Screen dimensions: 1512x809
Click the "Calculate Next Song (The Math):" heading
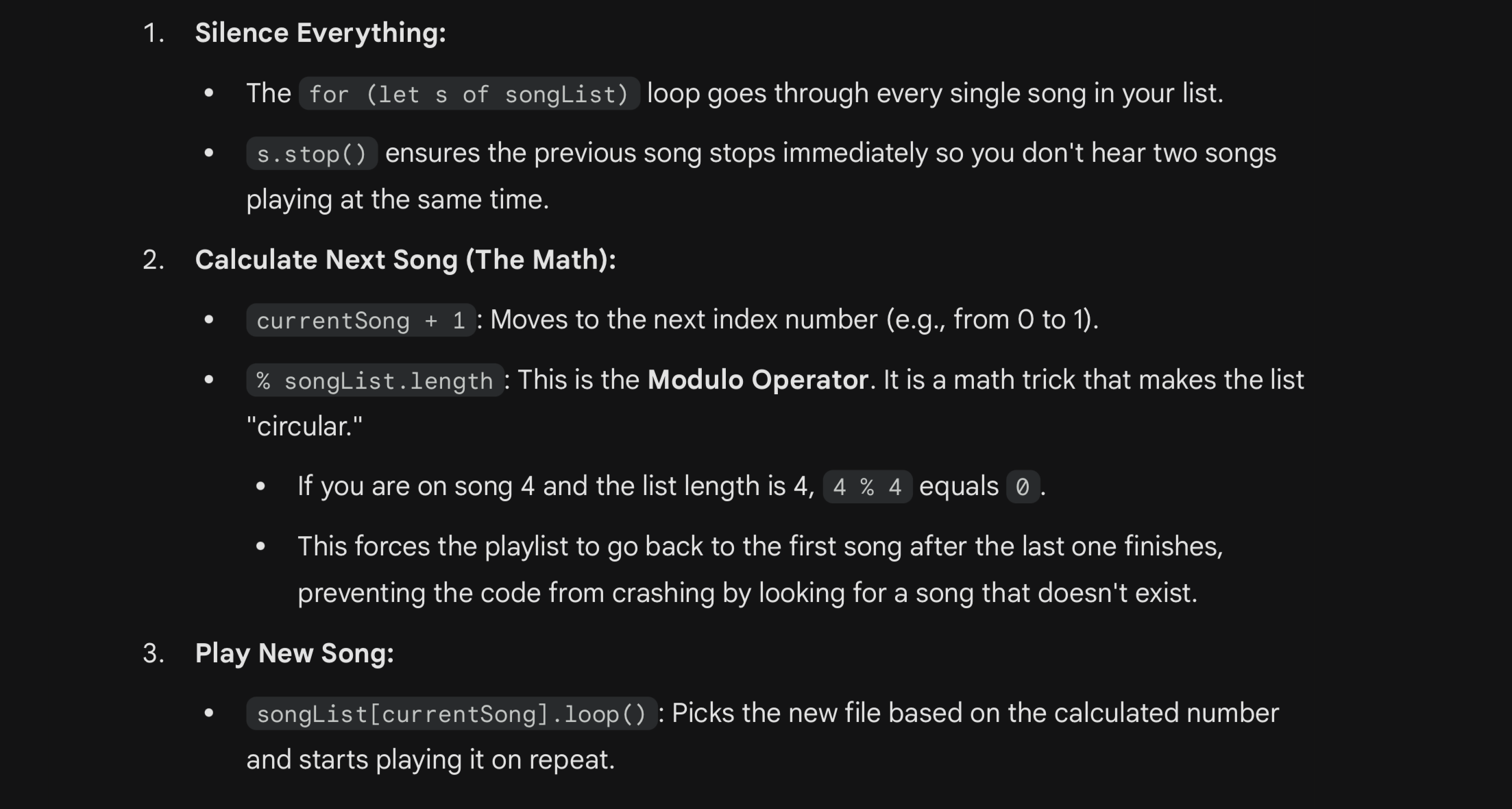(405, 260)
